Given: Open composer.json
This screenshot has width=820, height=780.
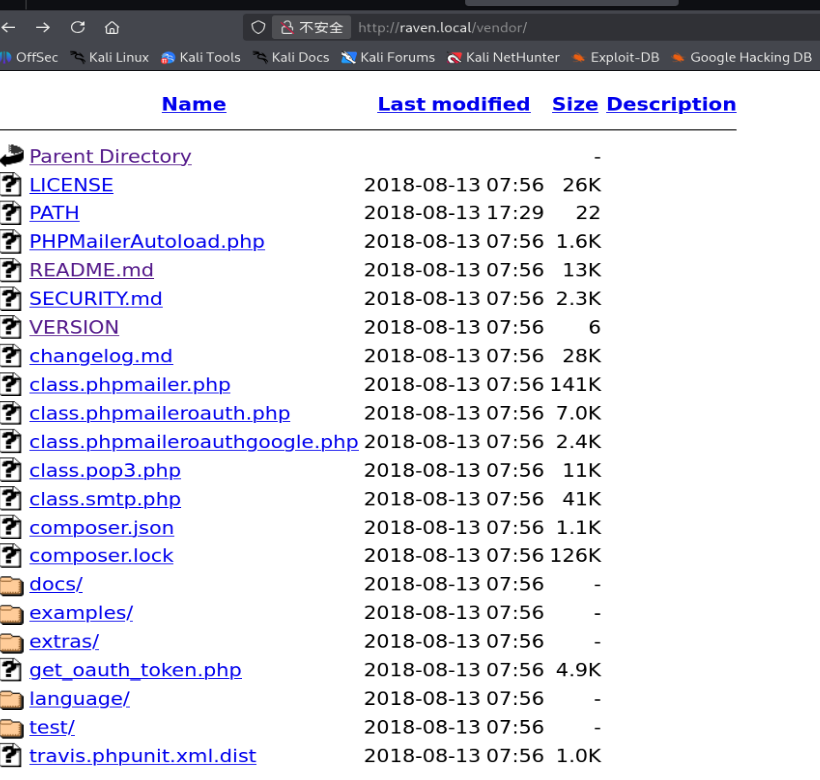Looking at the screenshot, I should pyautogui.click(x=101, y=528).
